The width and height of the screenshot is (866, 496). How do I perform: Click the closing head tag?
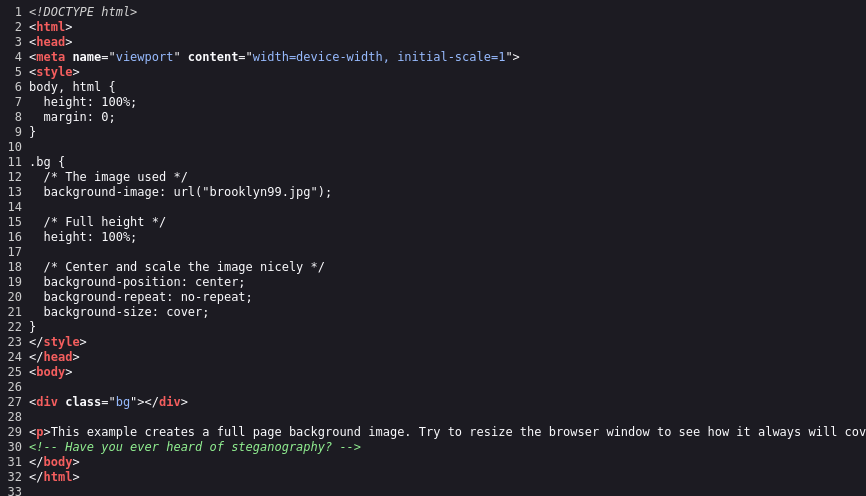click(x=54, y=357)
